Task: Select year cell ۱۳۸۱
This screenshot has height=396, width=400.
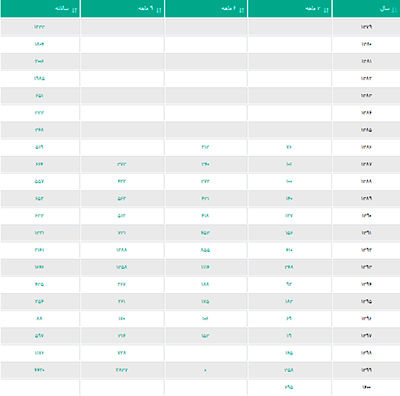Action: point(366,61)
